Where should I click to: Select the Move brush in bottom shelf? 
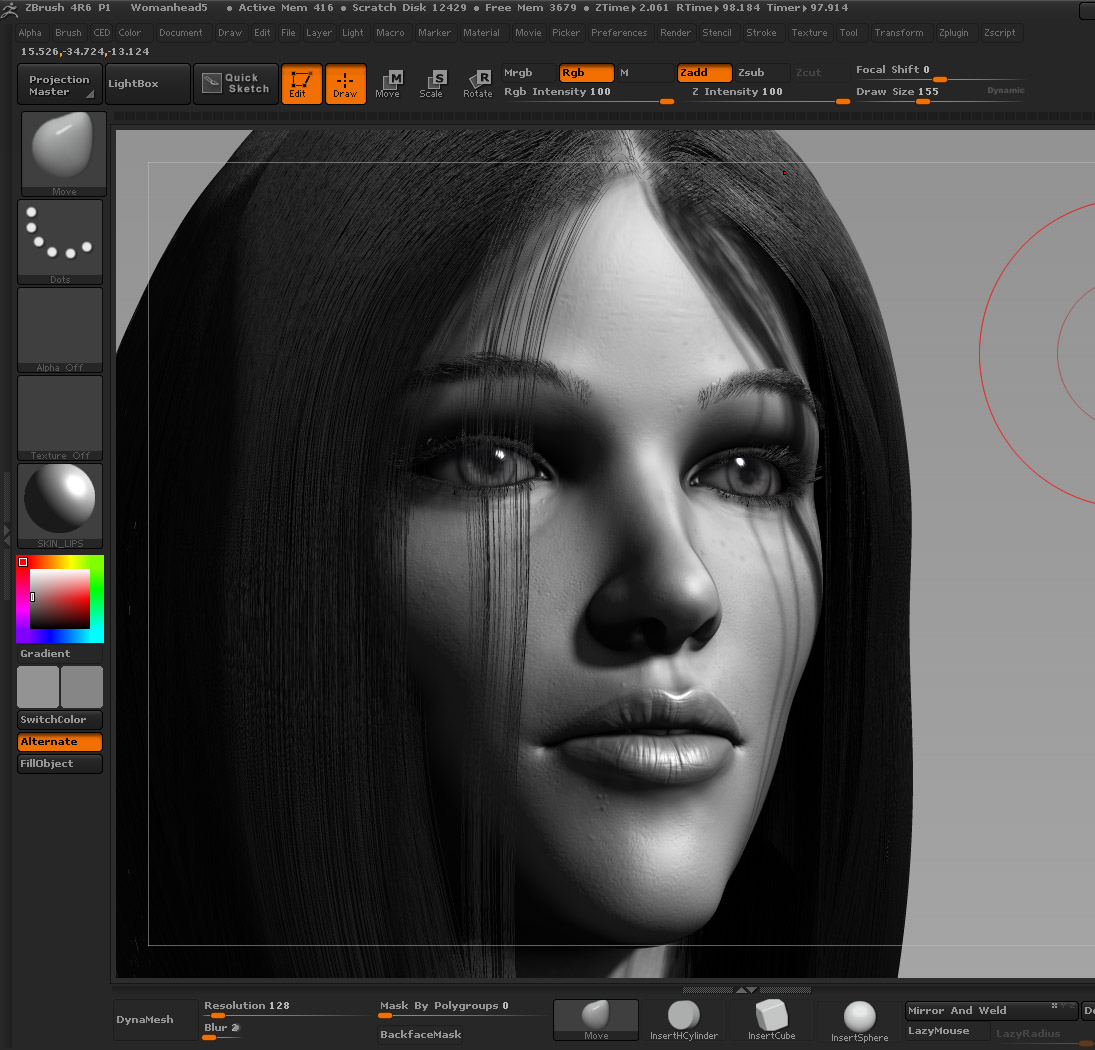596,1020
